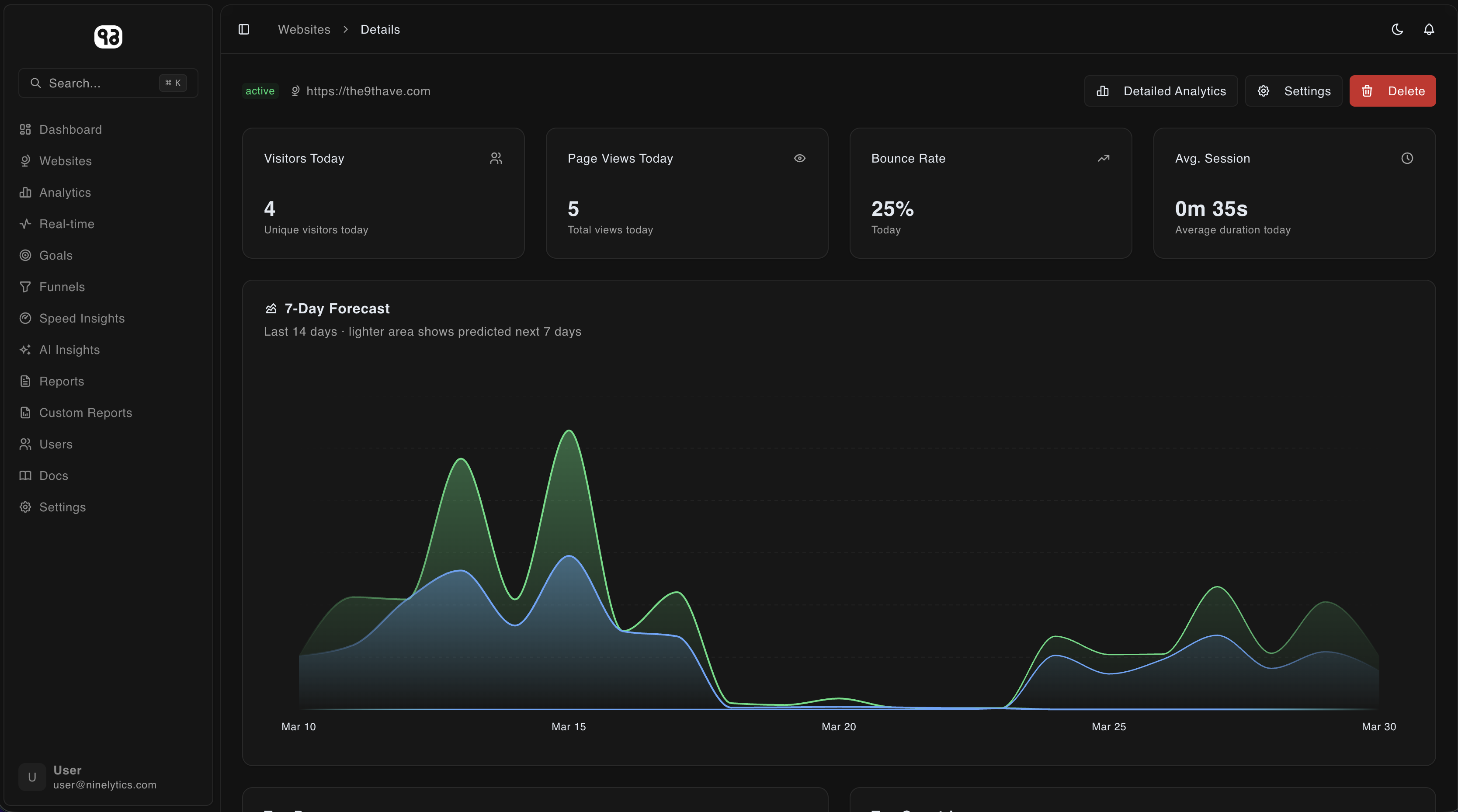Click Websites in the breadcrumb
1458x812 pixels.
pyautogui.click(x=304, y=29)
